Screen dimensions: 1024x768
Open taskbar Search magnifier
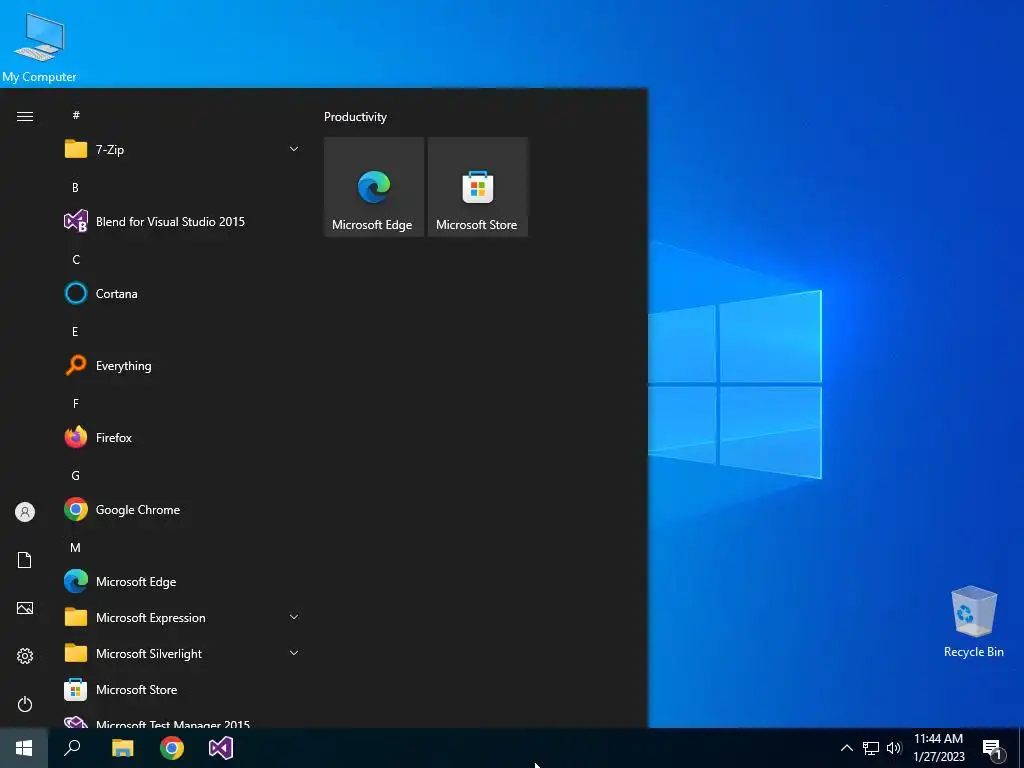72,748
